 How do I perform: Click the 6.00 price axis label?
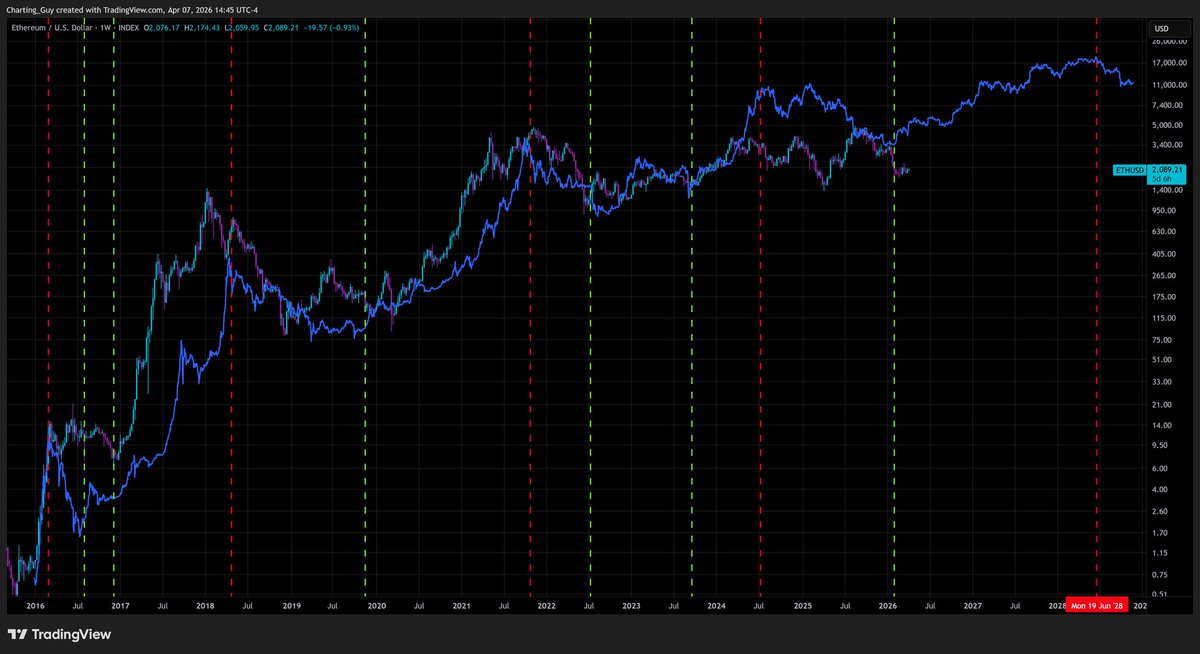click(1160, 469)
